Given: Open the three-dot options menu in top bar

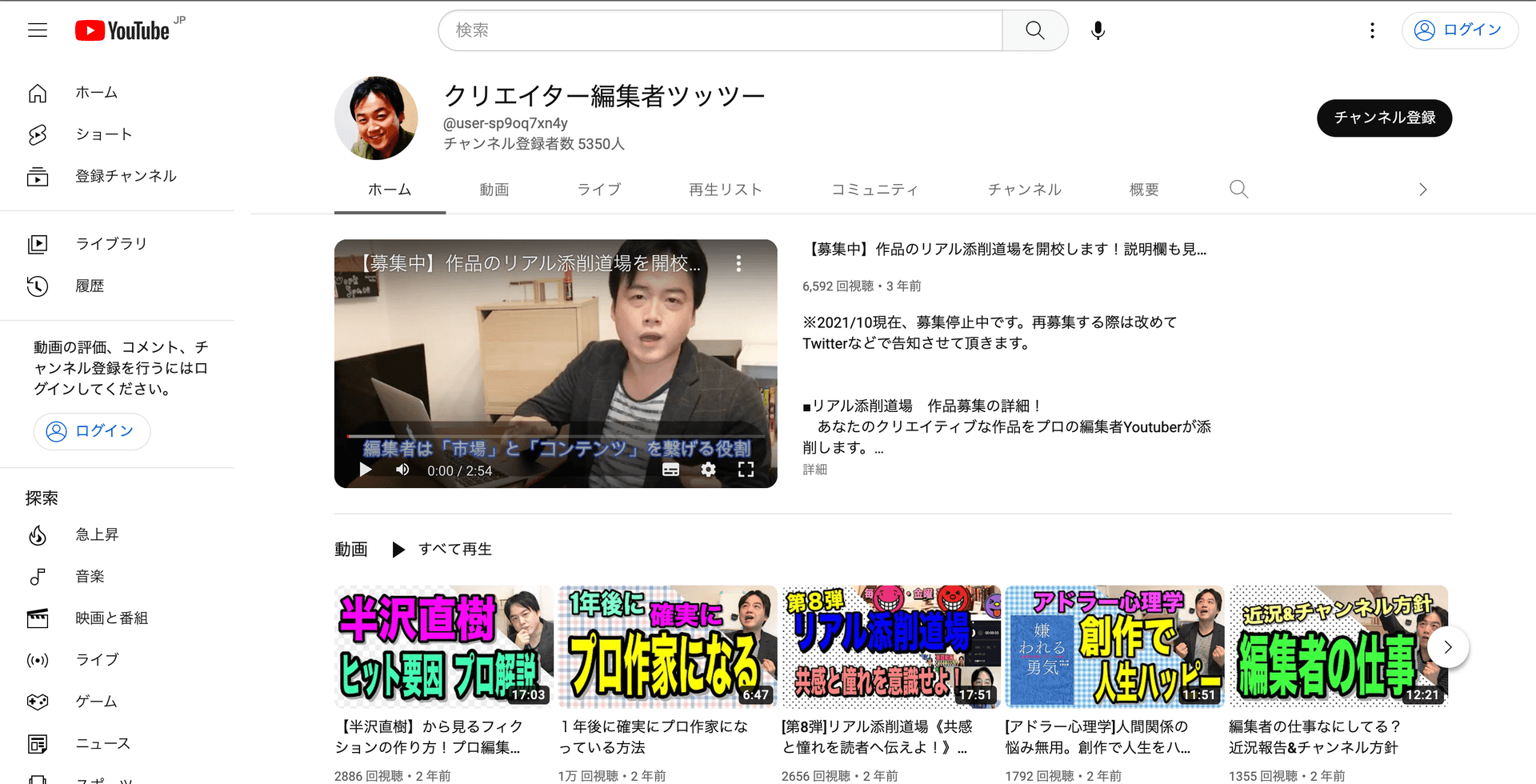Looking at the screenshot, I should pos(1372,30).
